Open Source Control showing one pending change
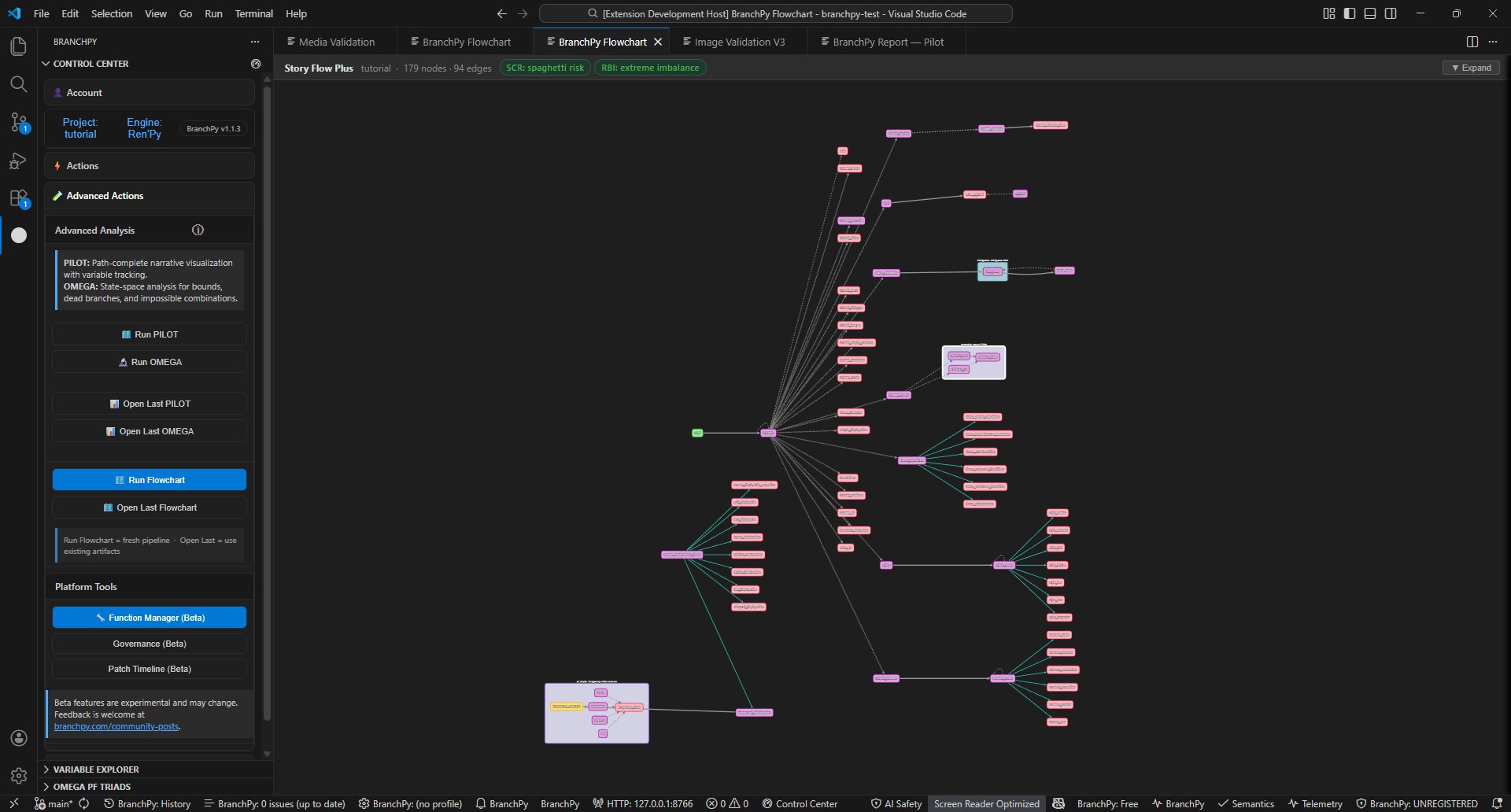Screen dimensions: 1511x812 18,123
